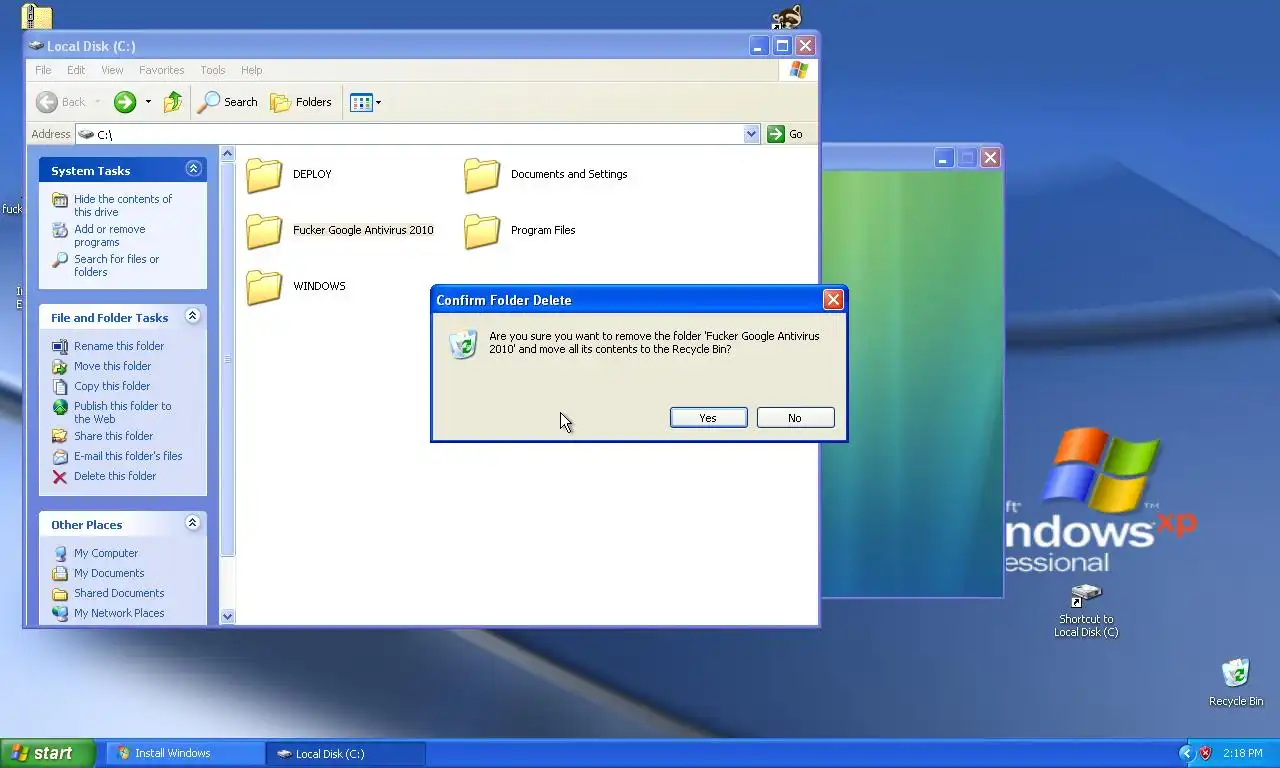Collapse the System Tasks panel
1280x768 pixels.
pyautogui.click(x=193, y=169)
